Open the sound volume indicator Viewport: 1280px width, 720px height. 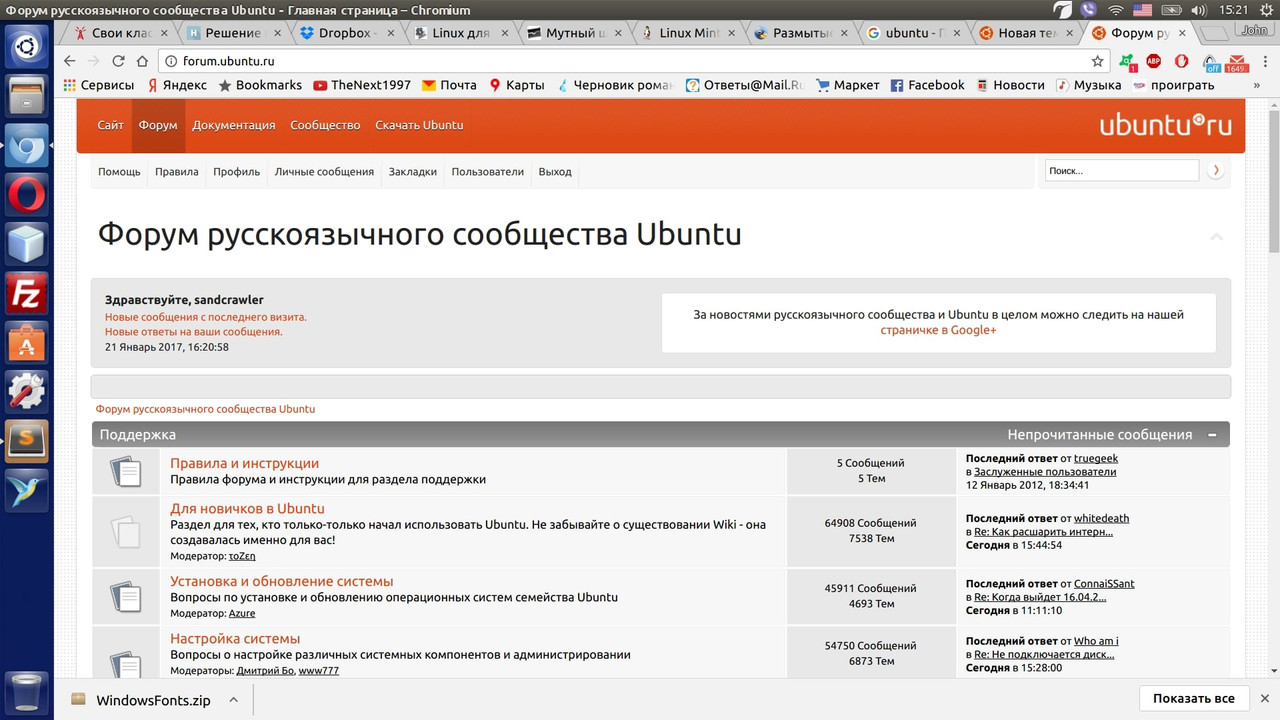(x=1198, y=10)
